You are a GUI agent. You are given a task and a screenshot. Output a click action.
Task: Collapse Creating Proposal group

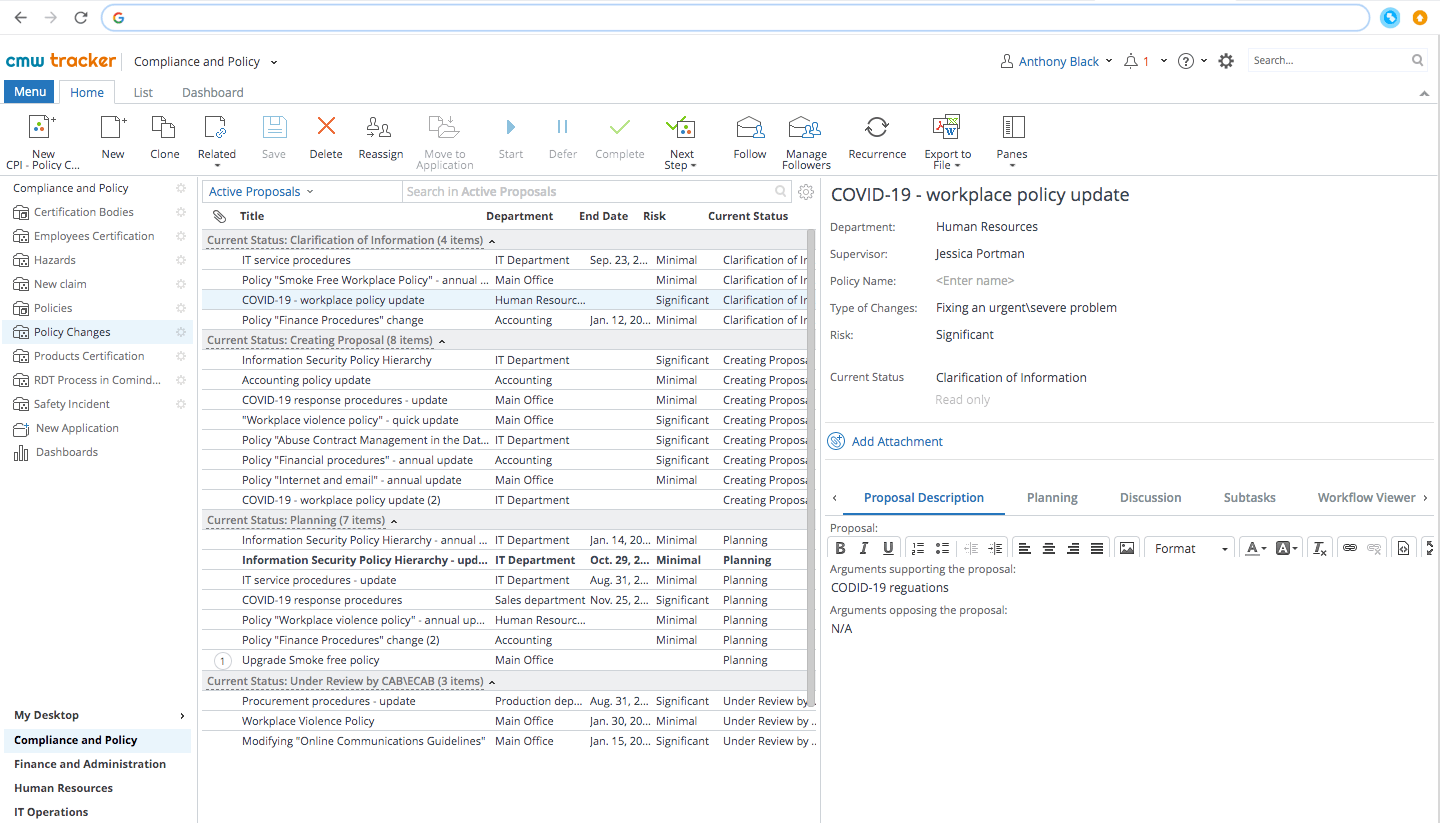(x=442, y=341)
